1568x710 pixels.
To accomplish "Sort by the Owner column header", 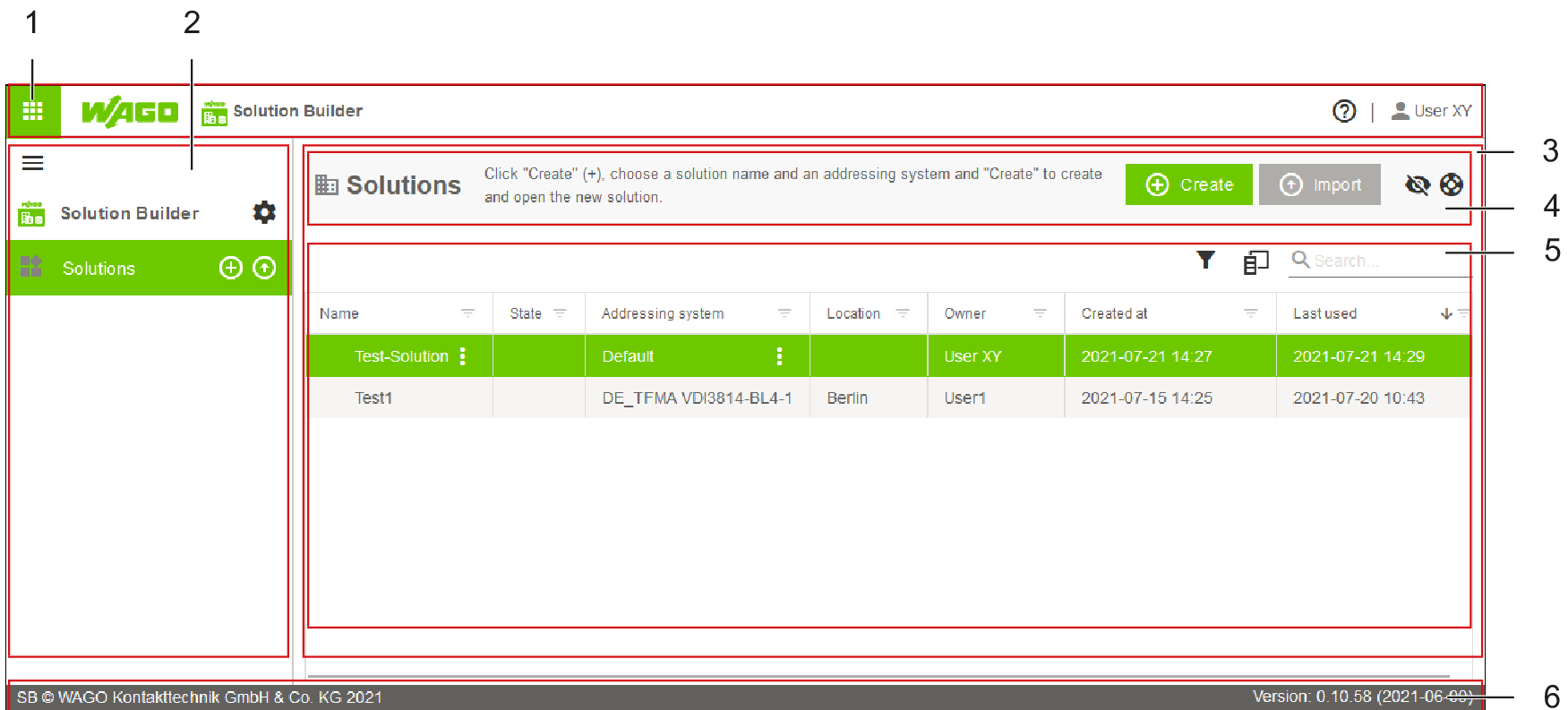I will pos(965,313).
